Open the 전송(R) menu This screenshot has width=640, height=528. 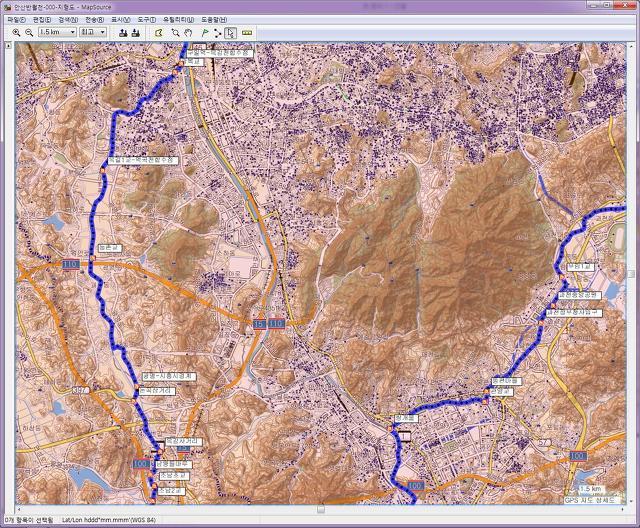94,20
